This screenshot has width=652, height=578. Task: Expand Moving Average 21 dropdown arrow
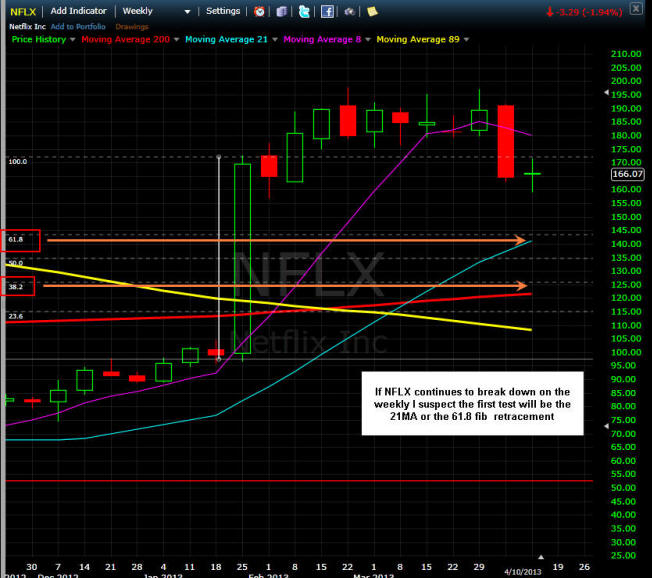pos(274,40)
